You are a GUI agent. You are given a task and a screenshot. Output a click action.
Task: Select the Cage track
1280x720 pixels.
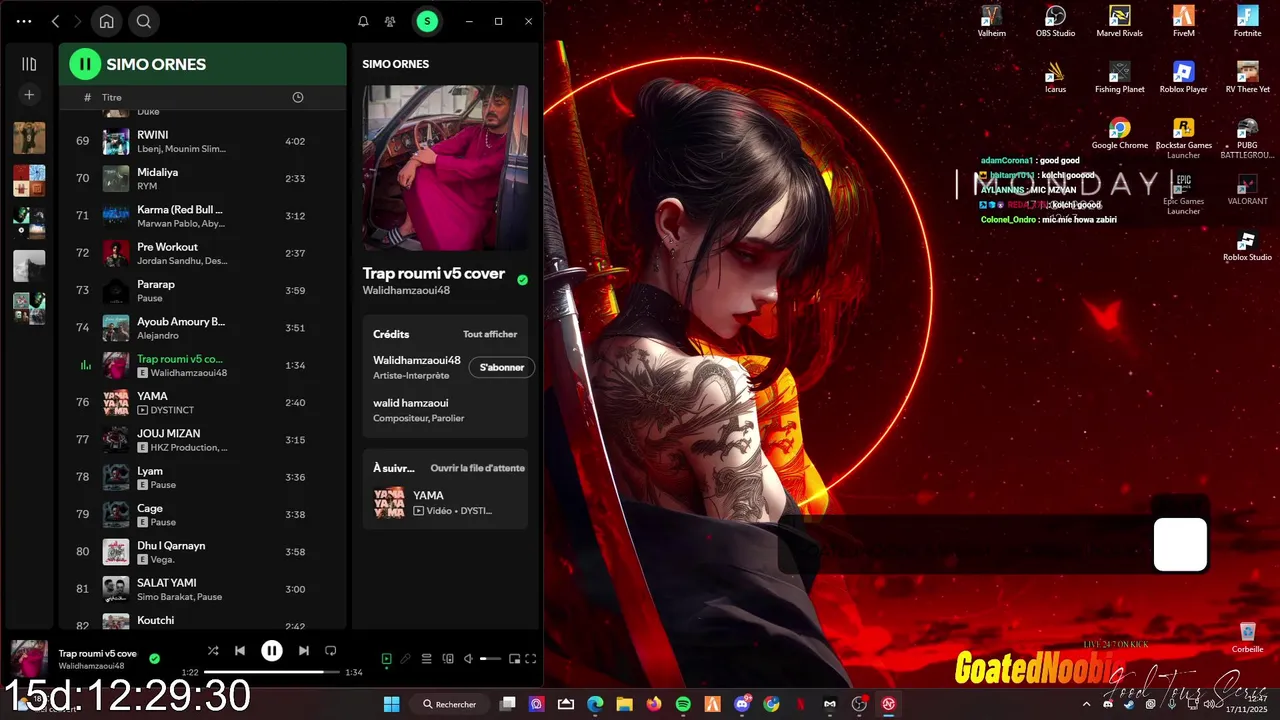[202, 514]
